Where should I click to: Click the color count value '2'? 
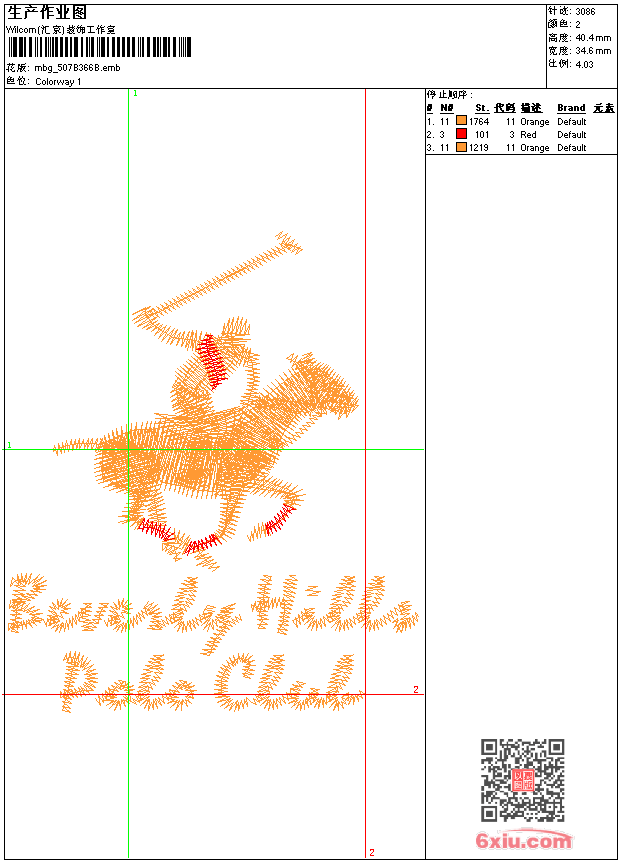(x=578, y=25)
